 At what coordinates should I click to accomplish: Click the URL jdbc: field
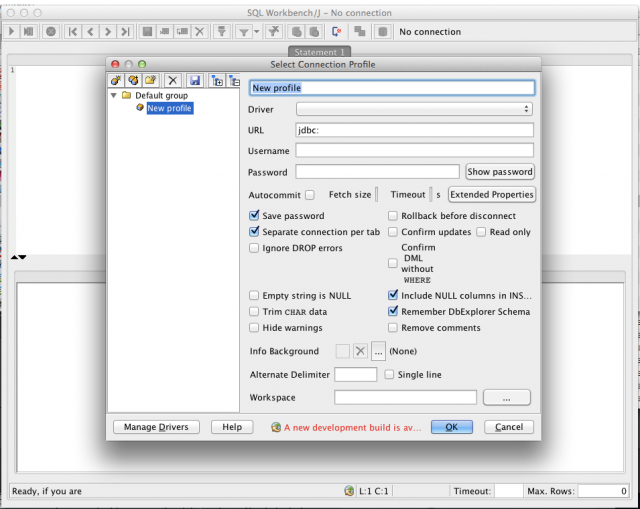pyautogui.click(x=414, y=130)
